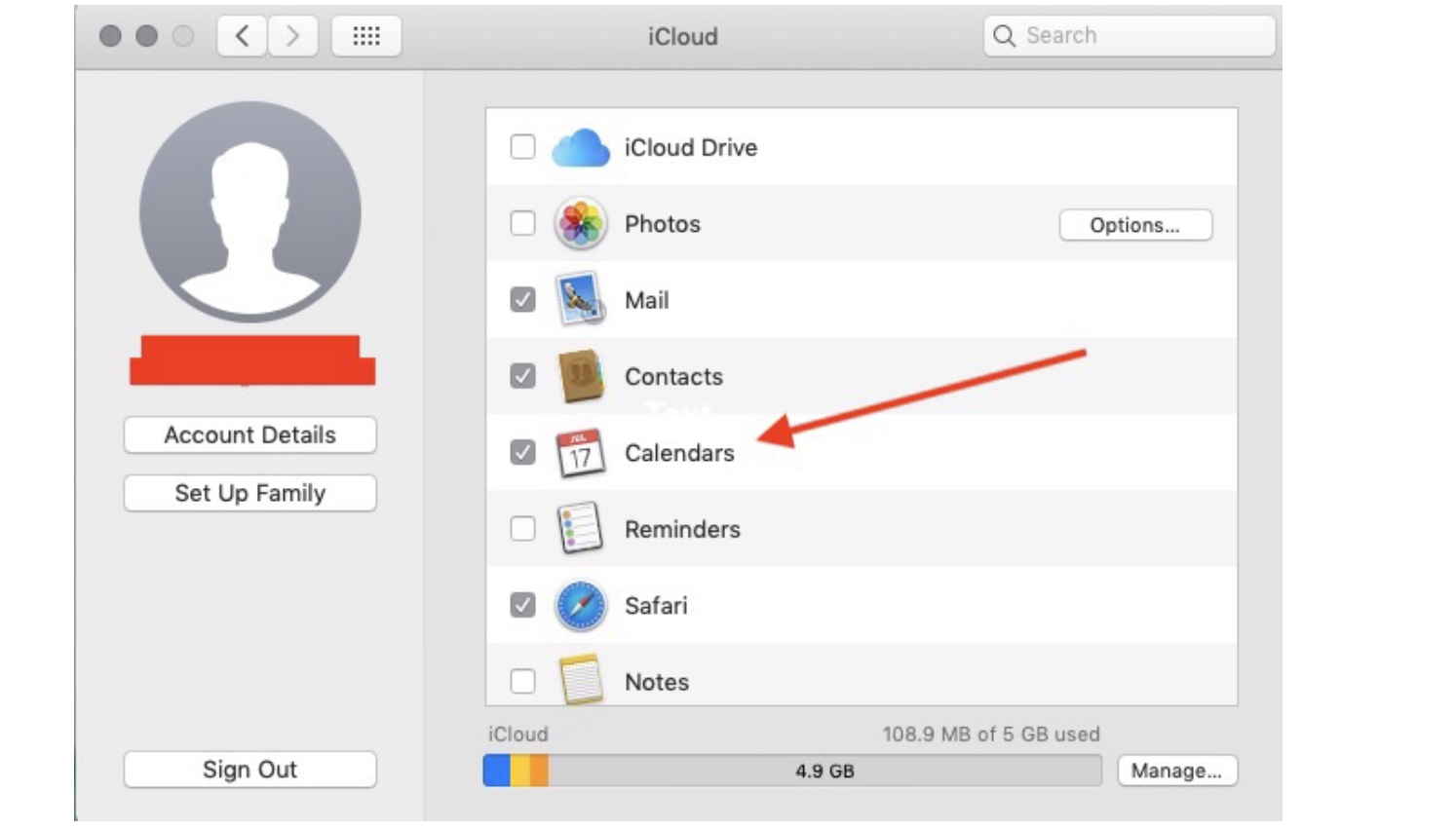Click the Mail label
Screen dimensions: 1456x830
pos(647,300)
